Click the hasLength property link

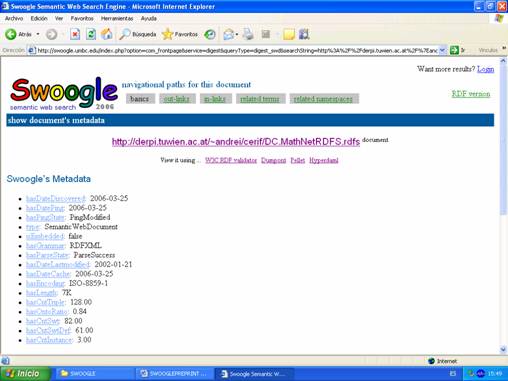42,293
